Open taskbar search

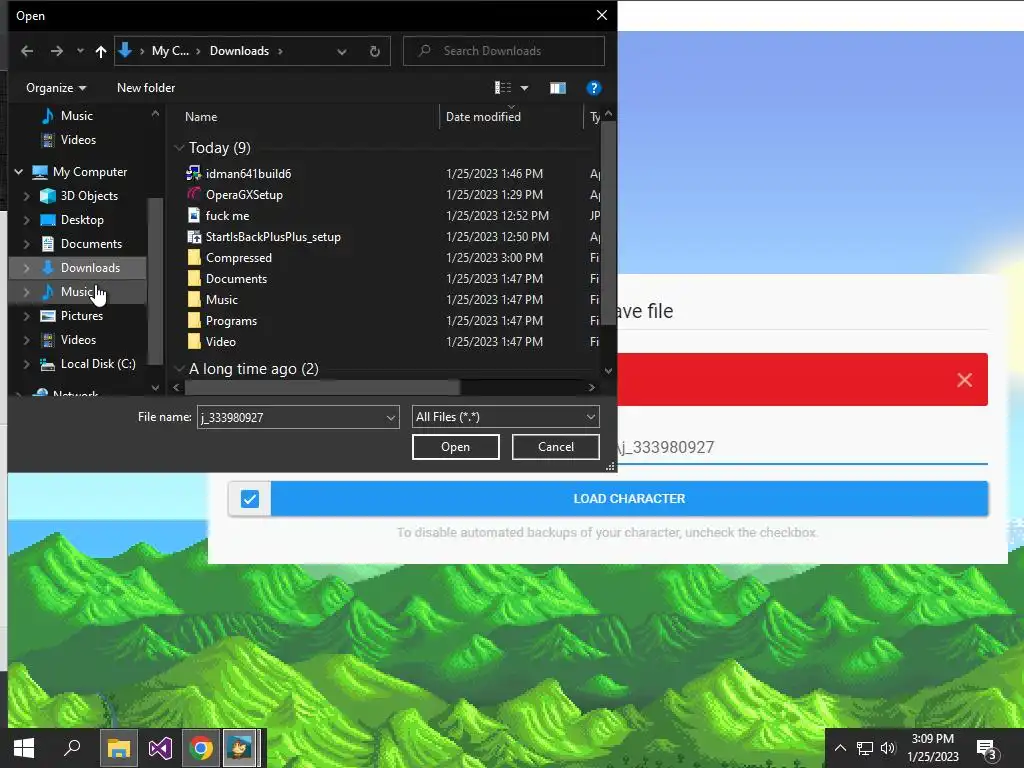[72, 748]
